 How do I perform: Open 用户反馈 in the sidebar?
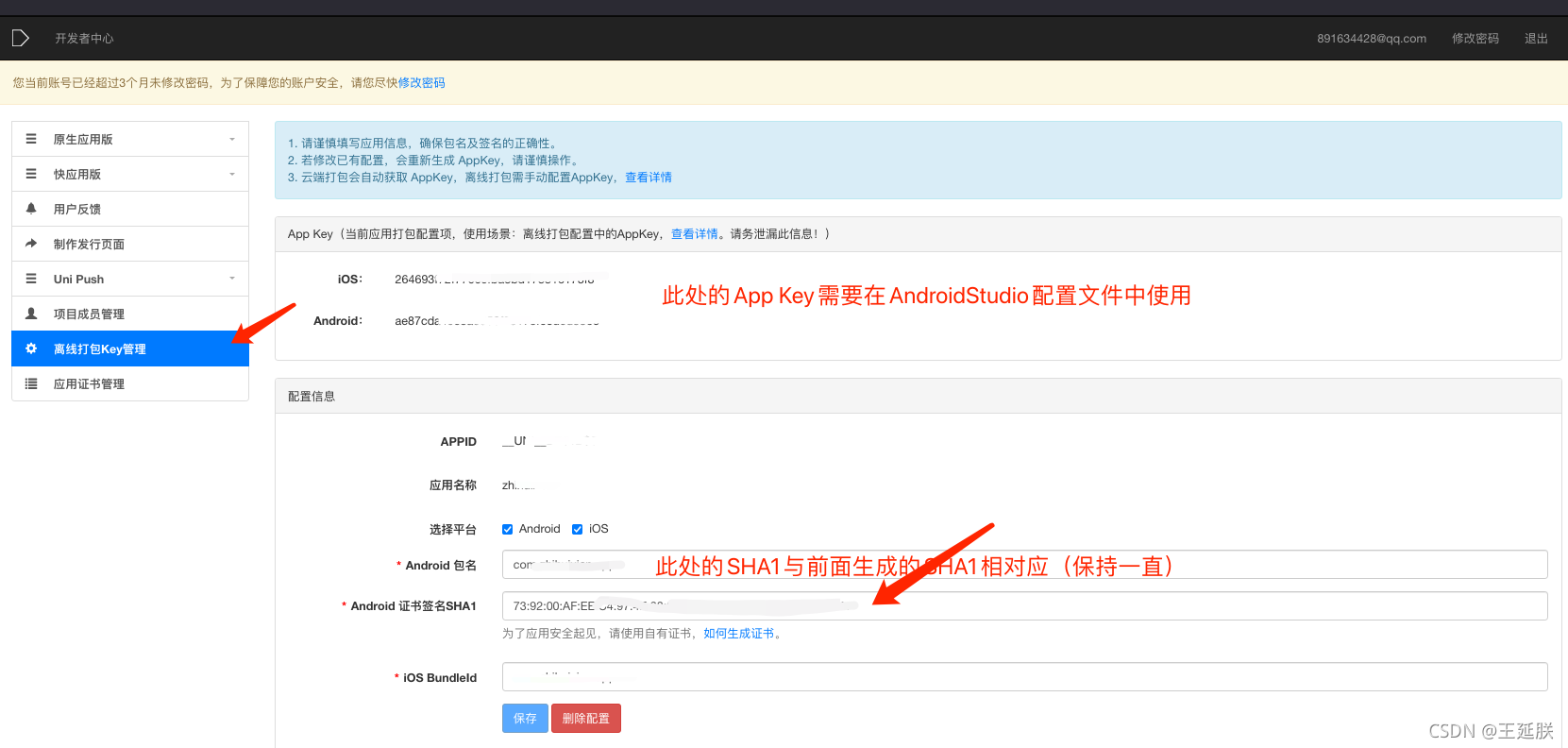click(130, 209)
